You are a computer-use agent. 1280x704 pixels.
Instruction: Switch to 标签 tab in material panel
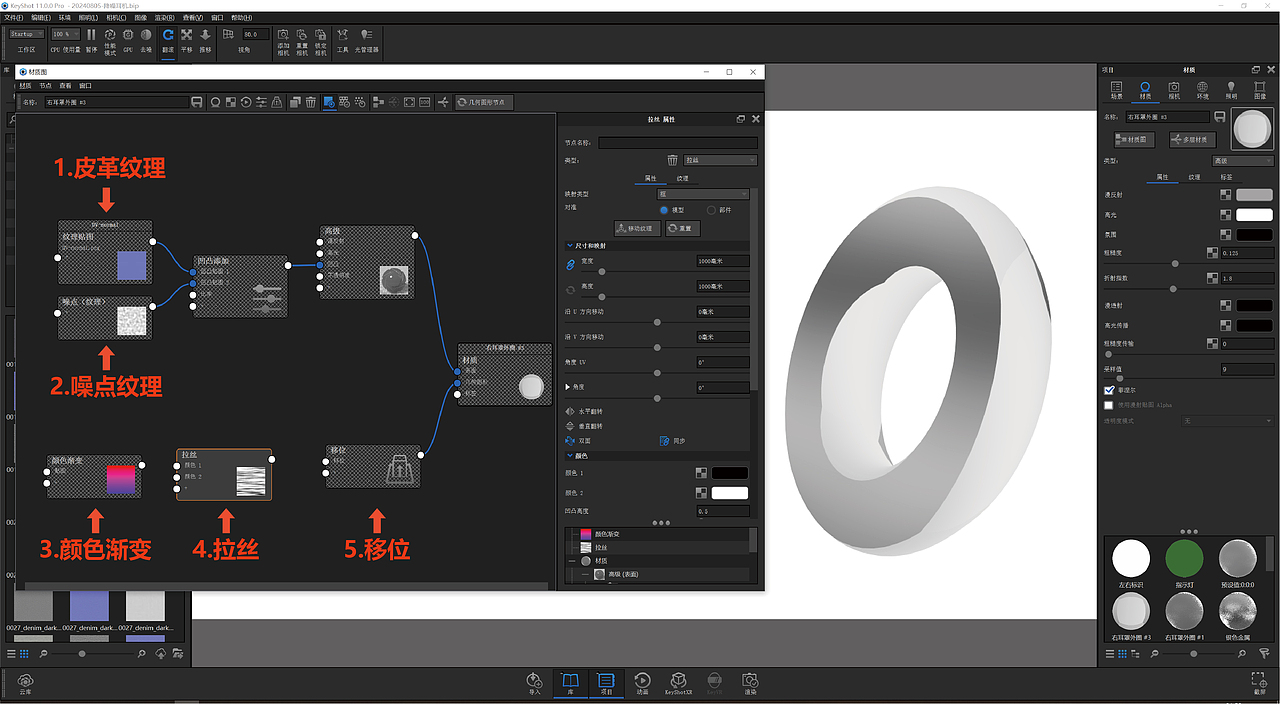click(1226, 177)
